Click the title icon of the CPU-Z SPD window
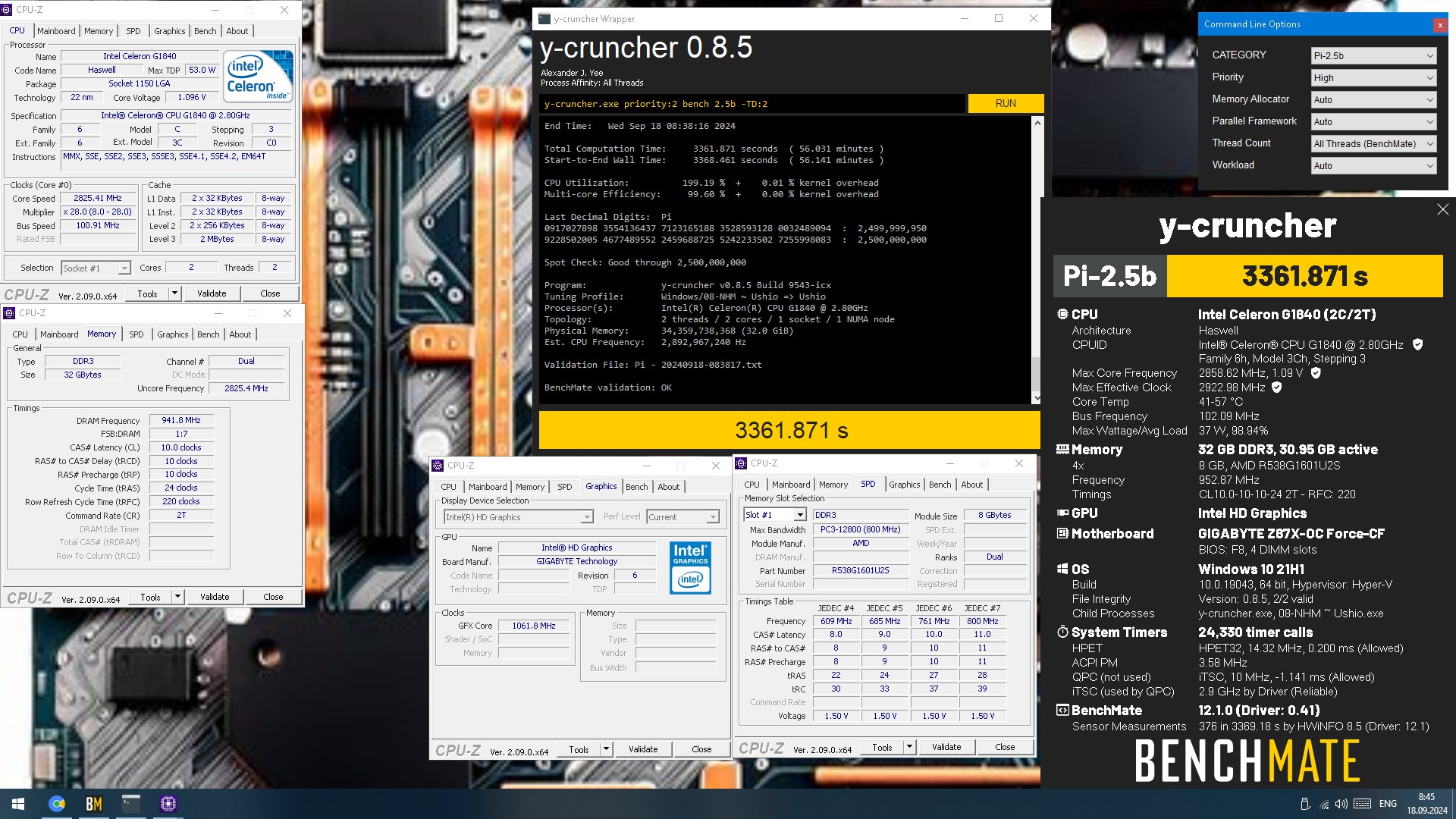Screen dimensions: 1456x819 click(741, 463)
